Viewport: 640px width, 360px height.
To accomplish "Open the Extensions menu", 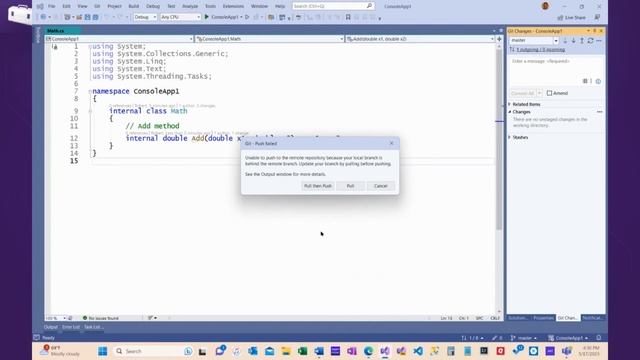I will [233, 6].
